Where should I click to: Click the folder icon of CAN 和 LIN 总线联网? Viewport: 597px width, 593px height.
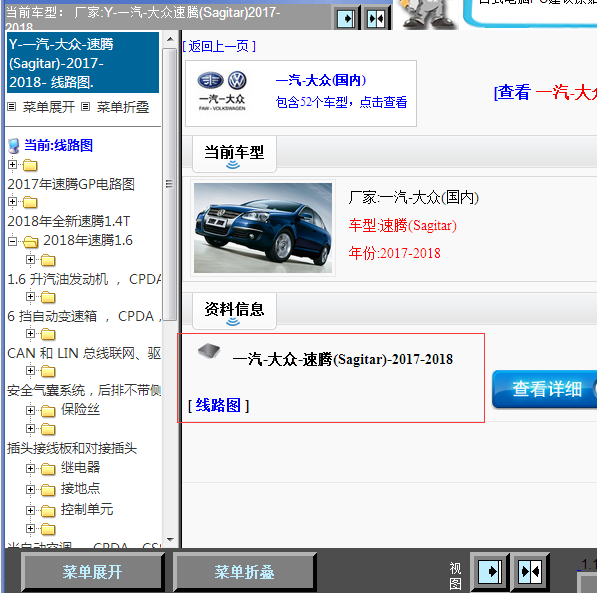tap(48, 335)
